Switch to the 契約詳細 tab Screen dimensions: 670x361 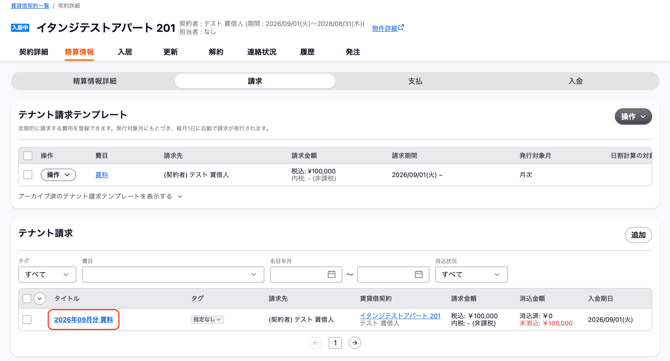tap(34, 52)
